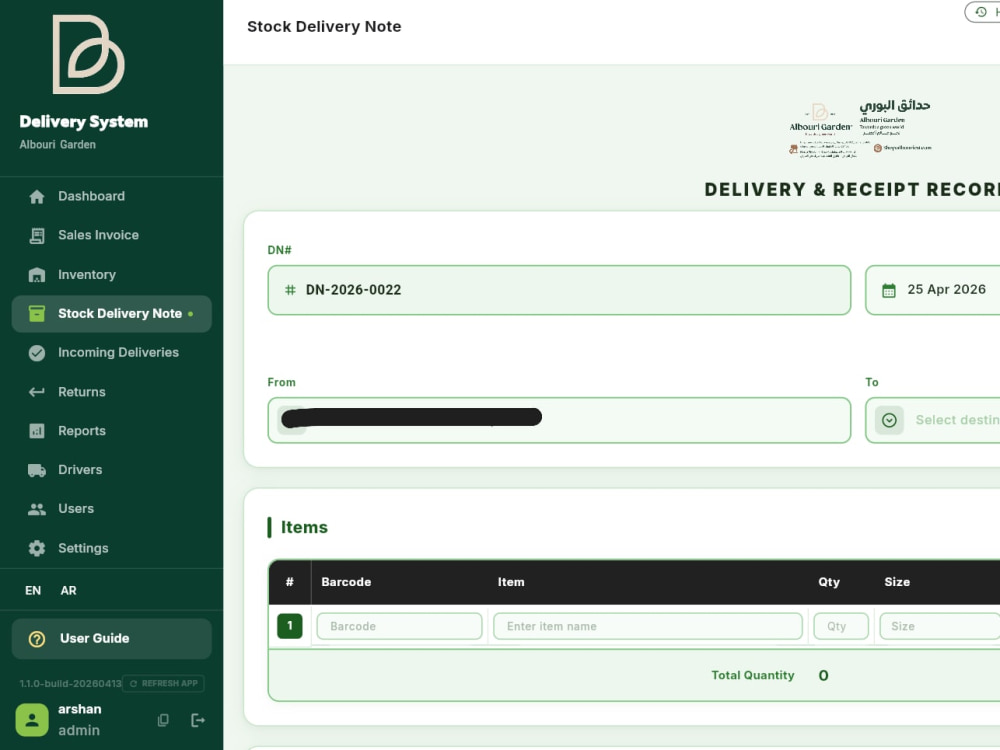Screen dimensions: 1000x750
Task: Click the Qty column header
Action: [829, 582]
